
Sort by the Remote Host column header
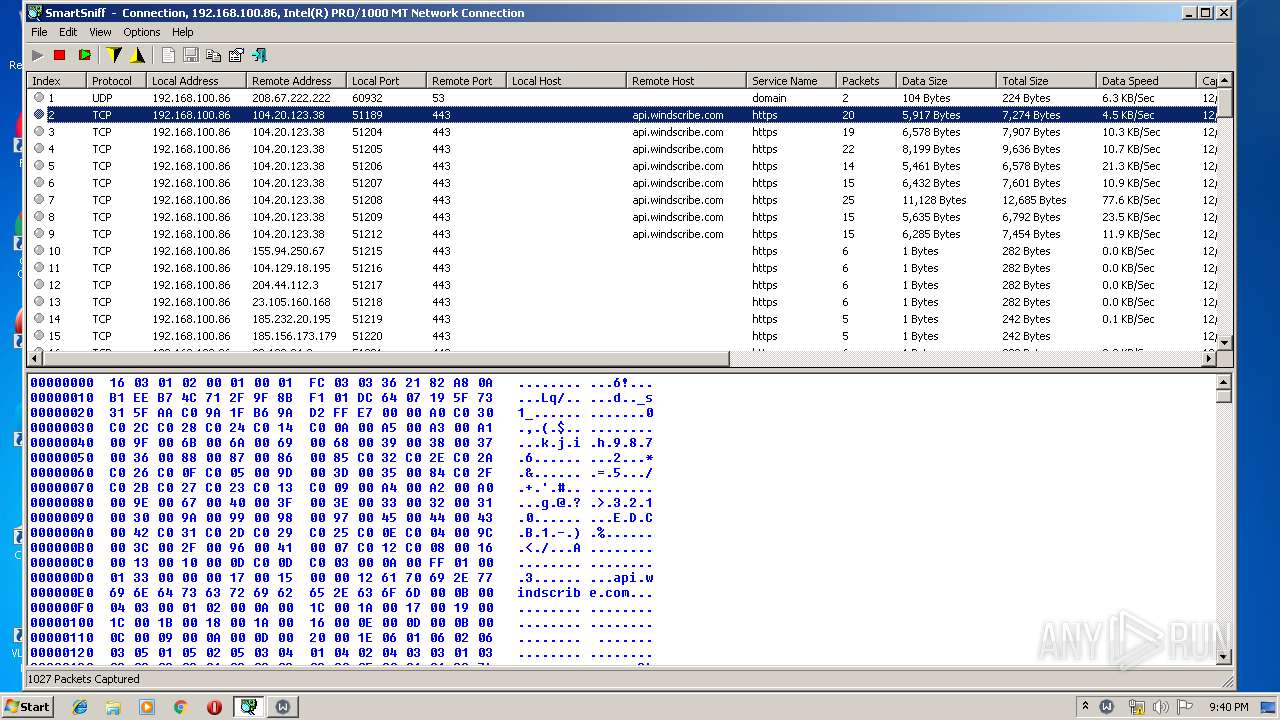(686, 81)
